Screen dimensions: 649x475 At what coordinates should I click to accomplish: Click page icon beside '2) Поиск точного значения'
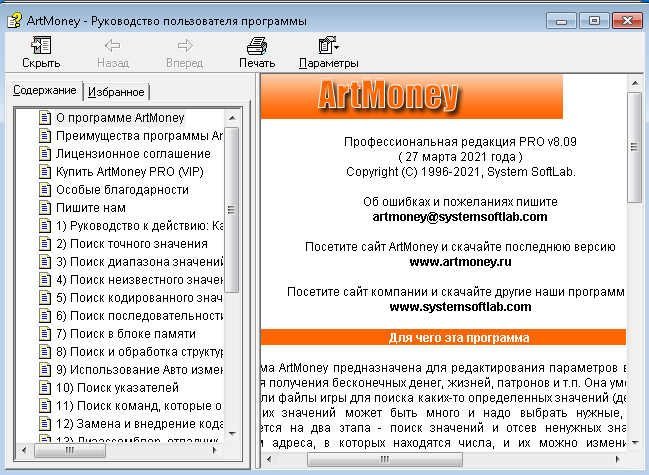tap(44, 244)
